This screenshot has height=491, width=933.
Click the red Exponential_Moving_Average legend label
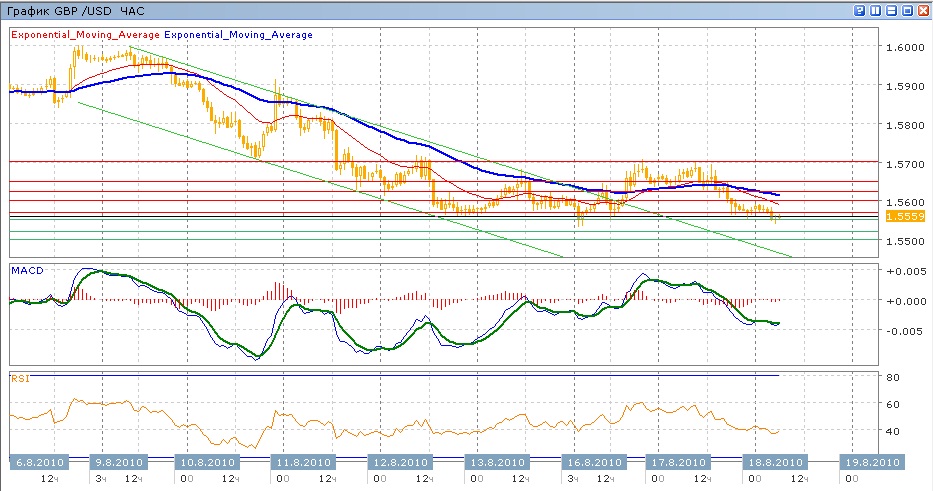pyautogui.click(x=85, y=35)
